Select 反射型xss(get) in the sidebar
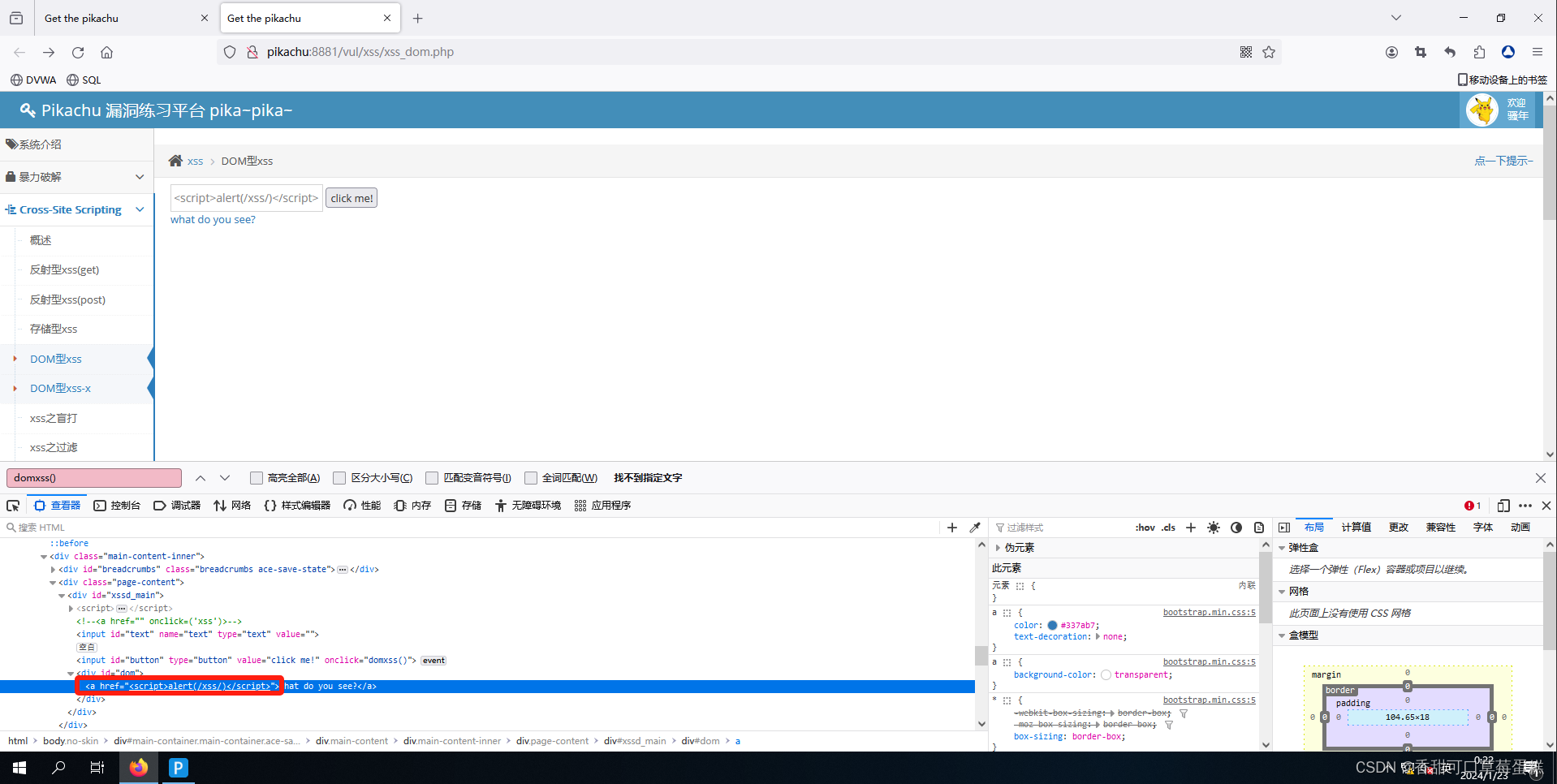This screenshot has height=784, width=1557. tap(64, 269)
